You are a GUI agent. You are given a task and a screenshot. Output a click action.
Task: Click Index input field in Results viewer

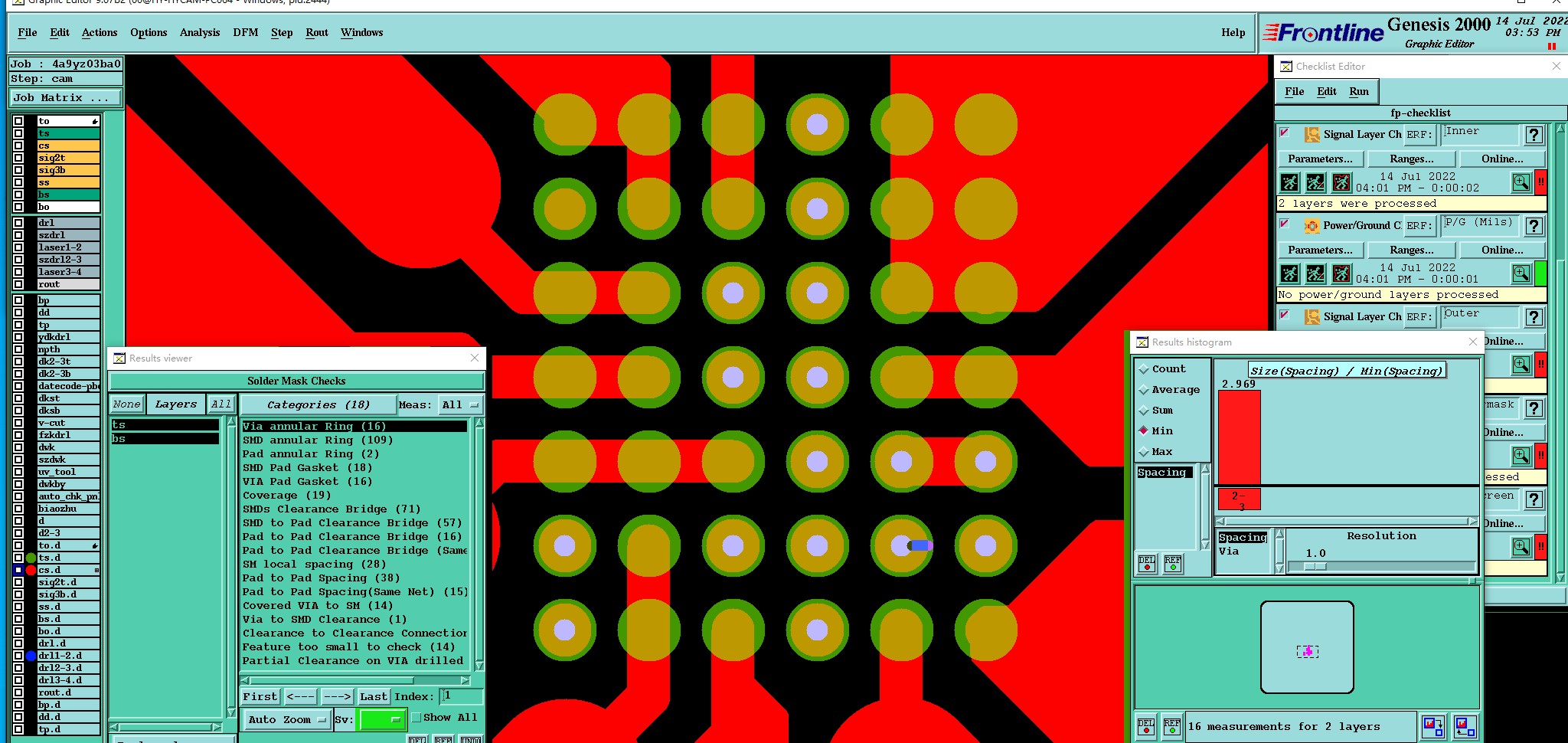[x=462, y=696]
